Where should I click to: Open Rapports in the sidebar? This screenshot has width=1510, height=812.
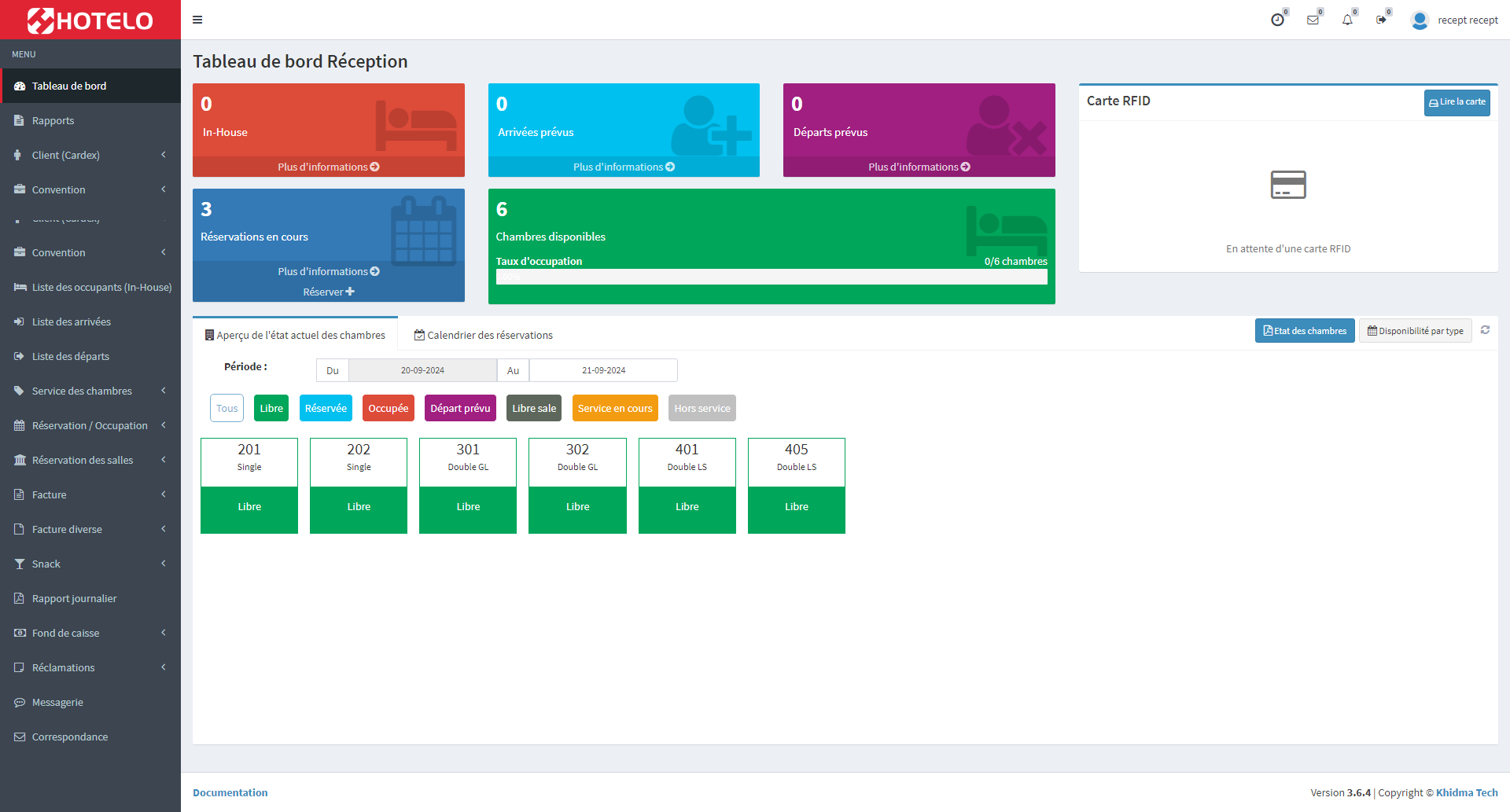tap(53, 120)
